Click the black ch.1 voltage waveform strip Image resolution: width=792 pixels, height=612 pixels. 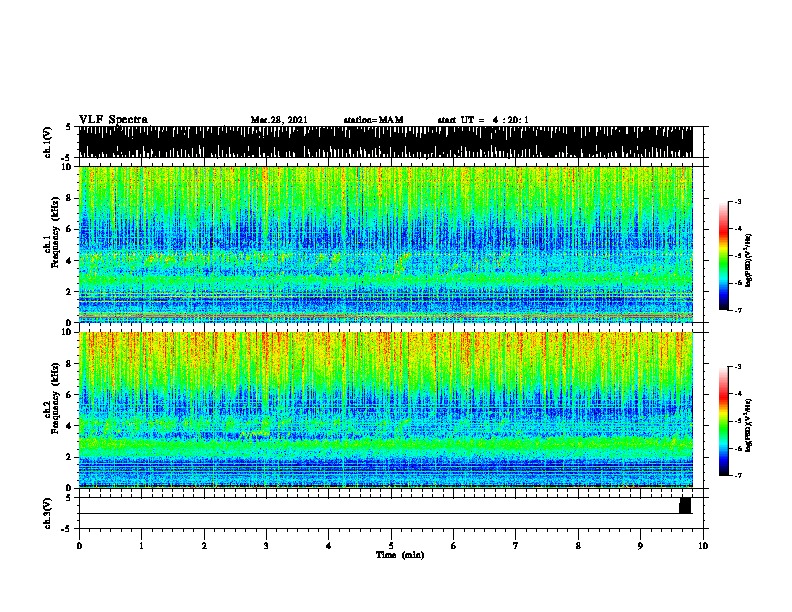(386, 142)
